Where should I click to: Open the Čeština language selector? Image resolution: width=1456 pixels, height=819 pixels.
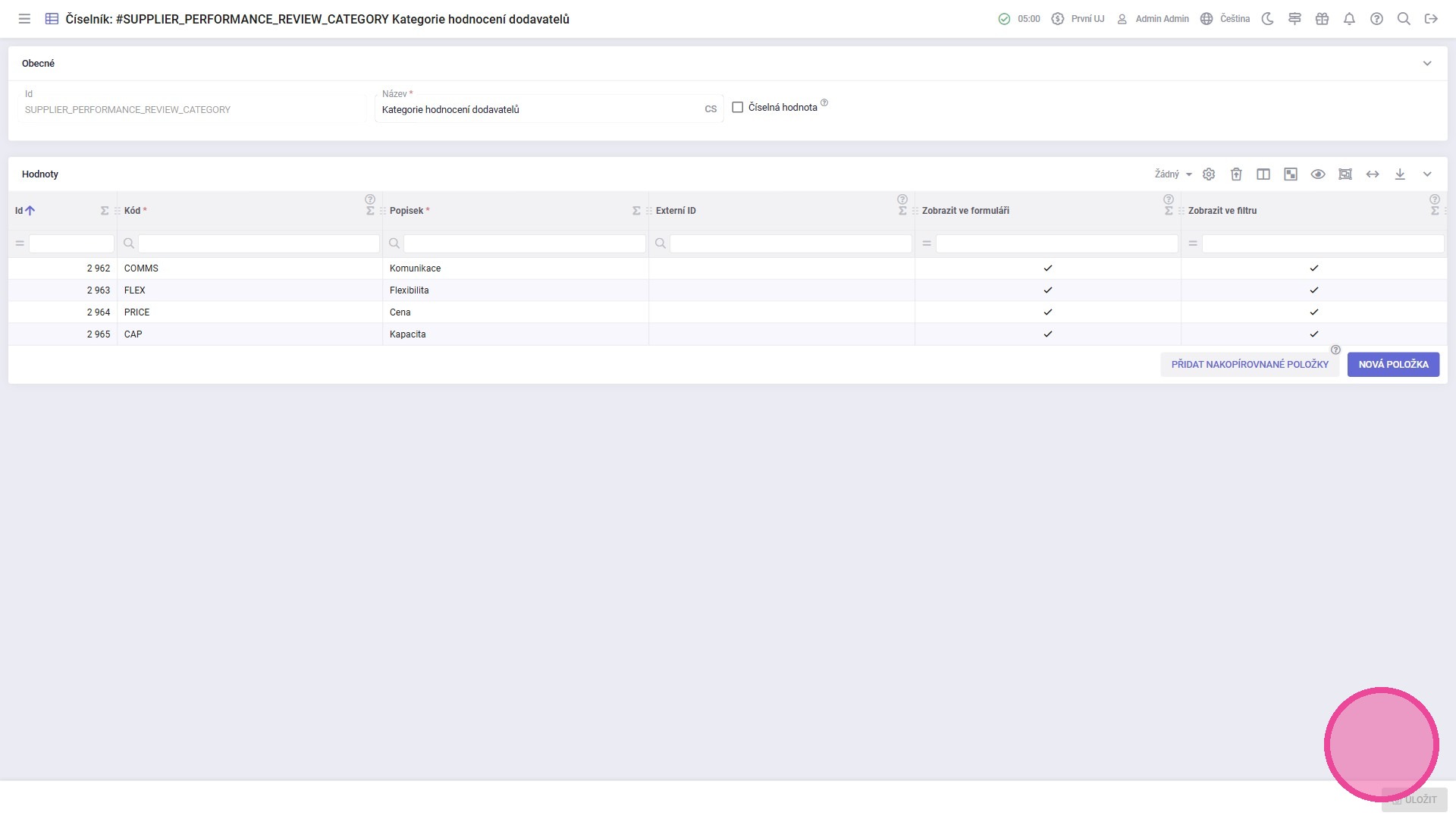(x=1225, y=19)
